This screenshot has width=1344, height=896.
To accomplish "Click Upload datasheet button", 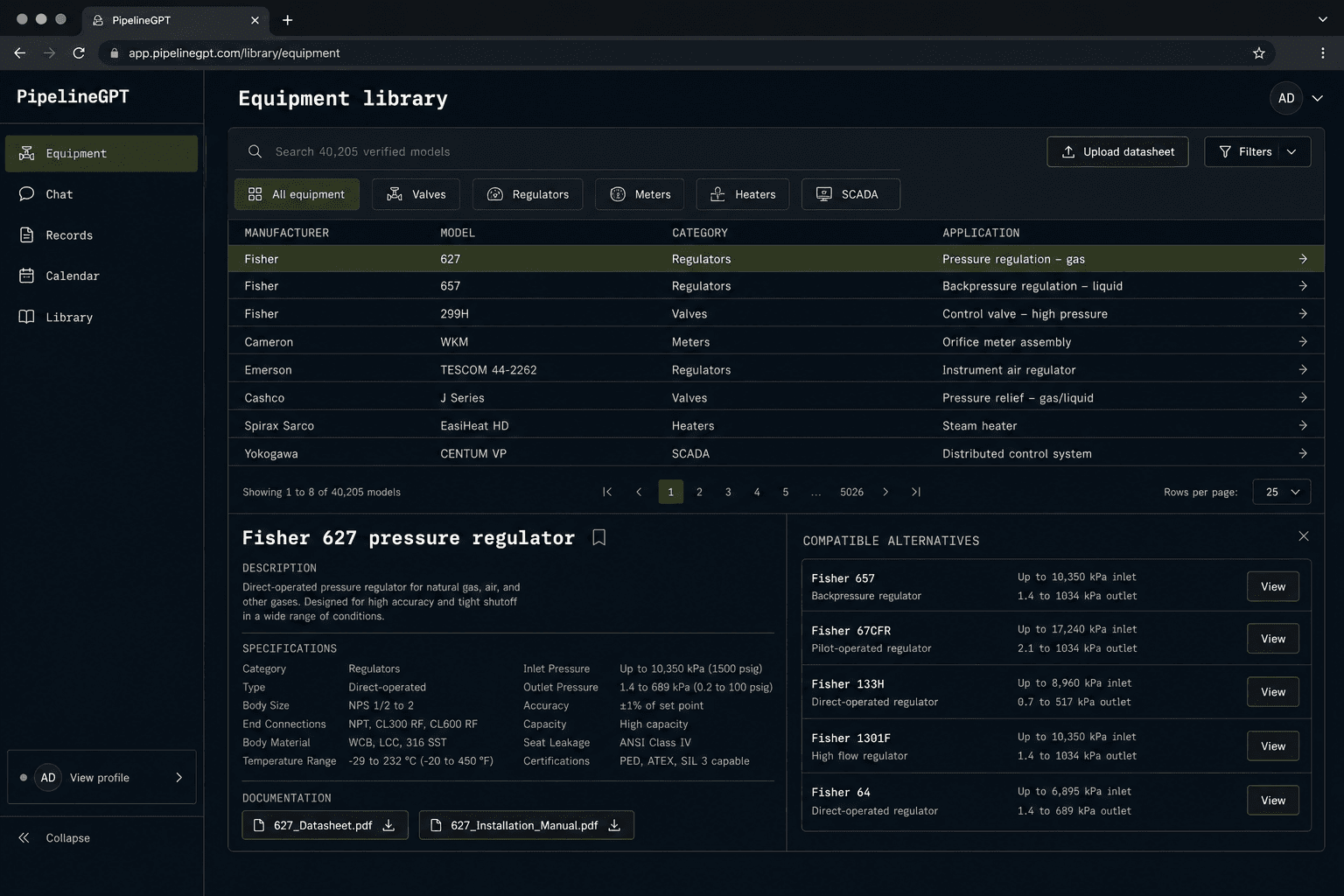I will (1117, 151).
